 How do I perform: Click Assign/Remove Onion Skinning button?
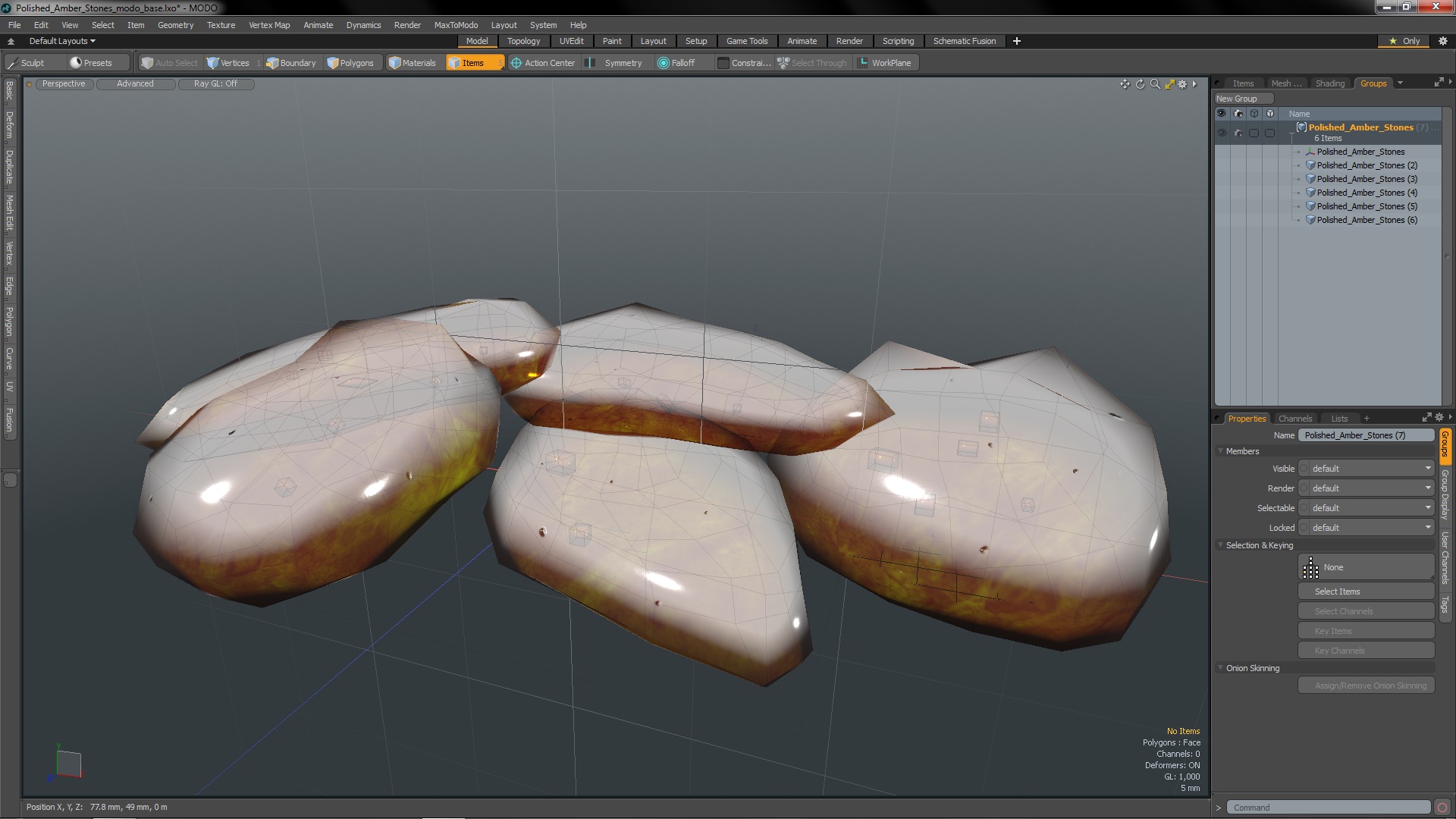coord(1366,686)
